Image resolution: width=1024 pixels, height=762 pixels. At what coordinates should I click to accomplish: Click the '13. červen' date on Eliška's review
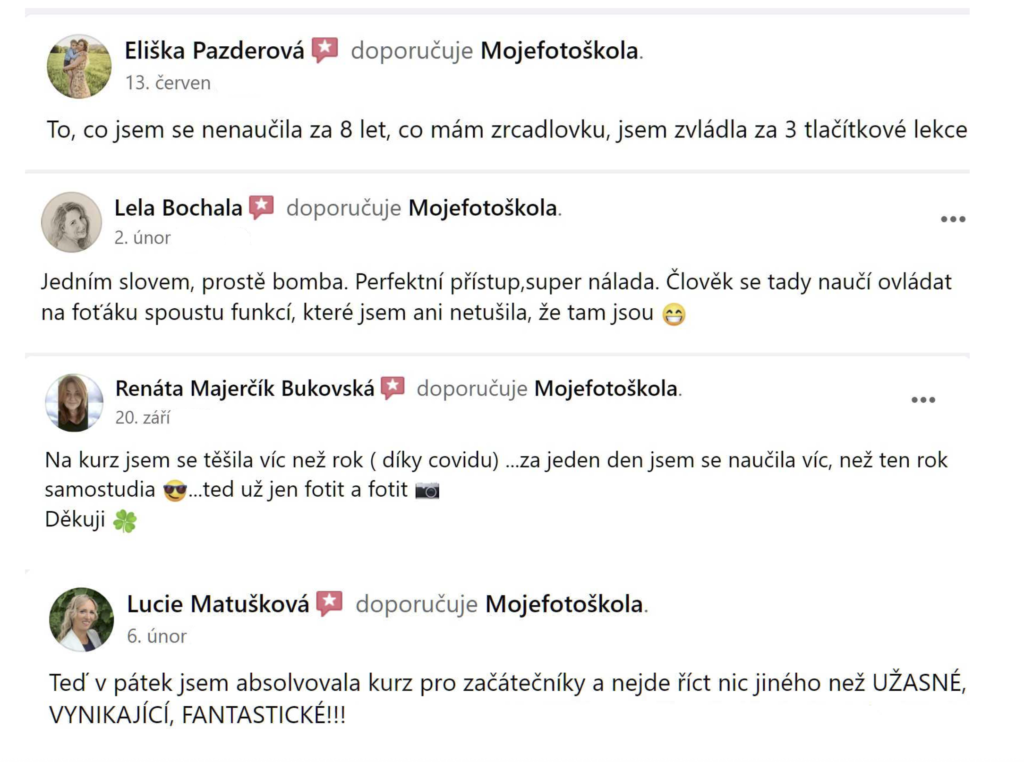[168, 83]
